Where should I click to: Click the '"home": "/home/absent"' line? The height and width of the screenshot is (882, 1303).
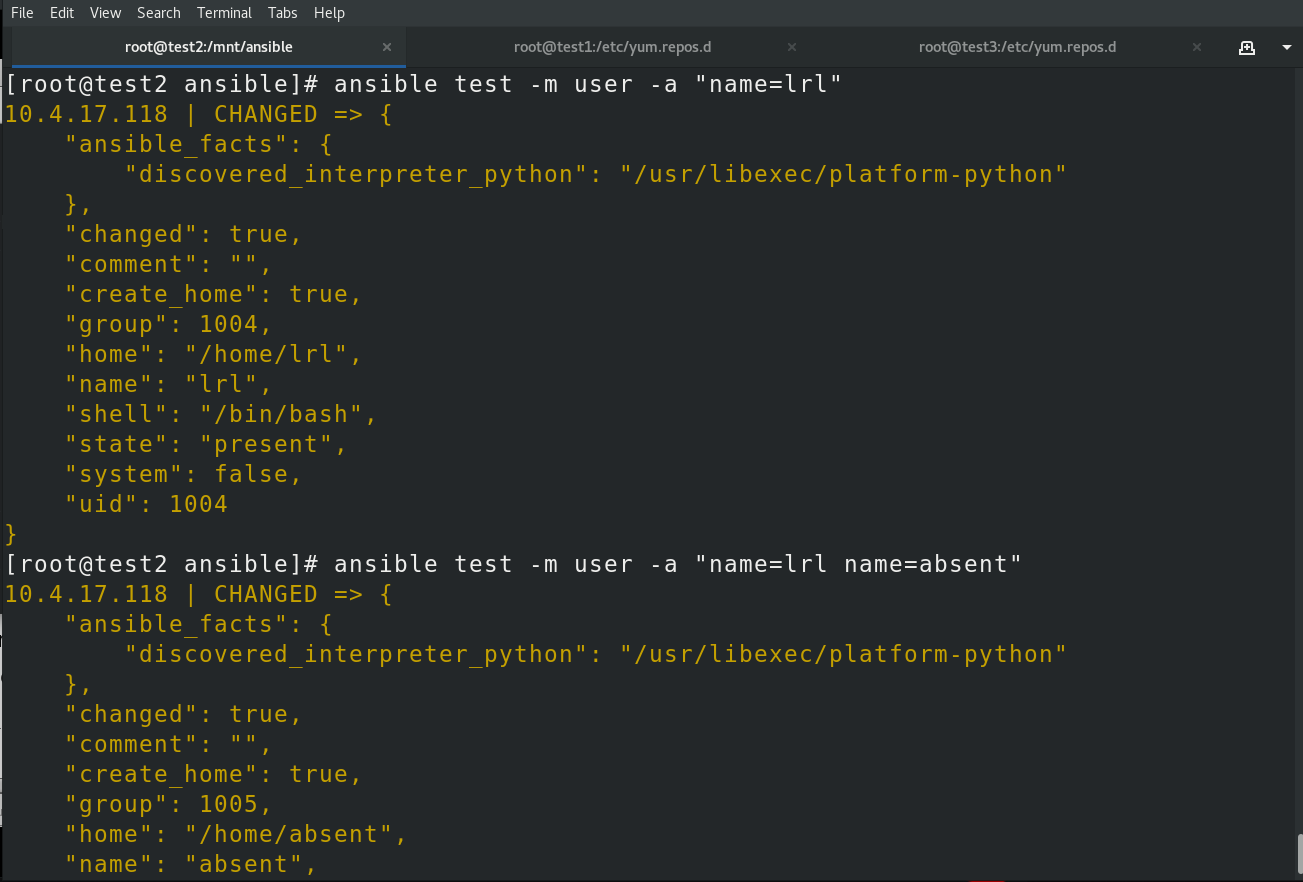[236, 834]
